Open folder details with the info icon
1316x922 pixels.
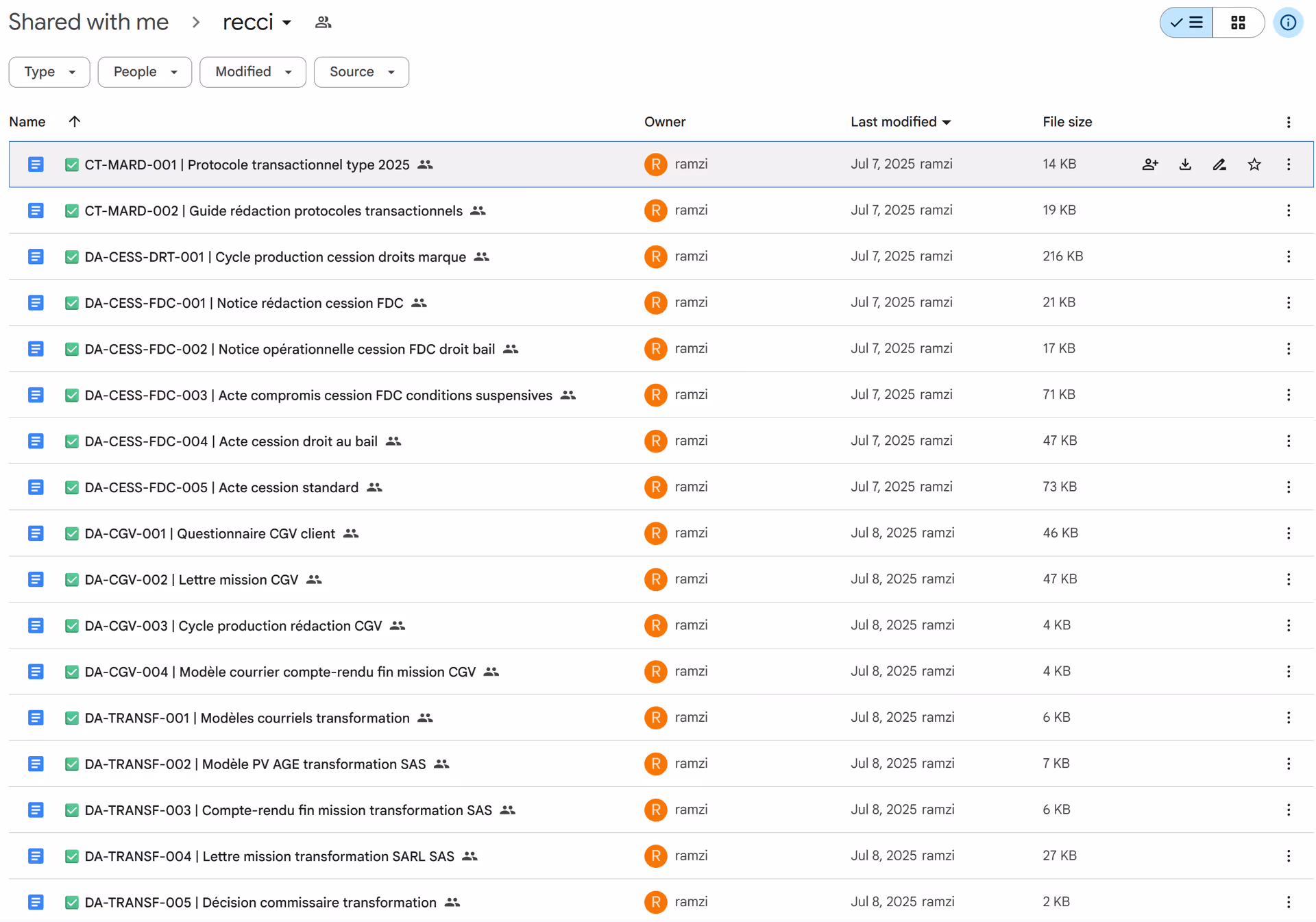1288,22
